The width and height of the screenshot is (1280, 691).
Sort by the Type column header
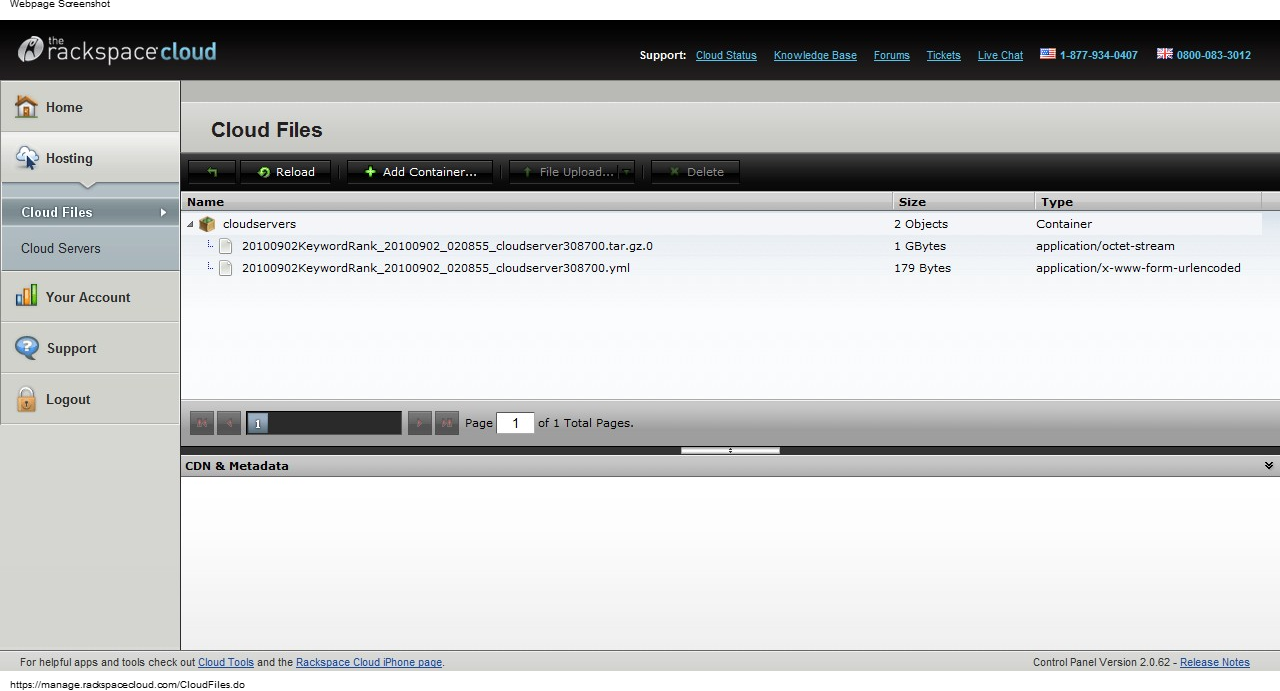click(x=1149, y=201)
